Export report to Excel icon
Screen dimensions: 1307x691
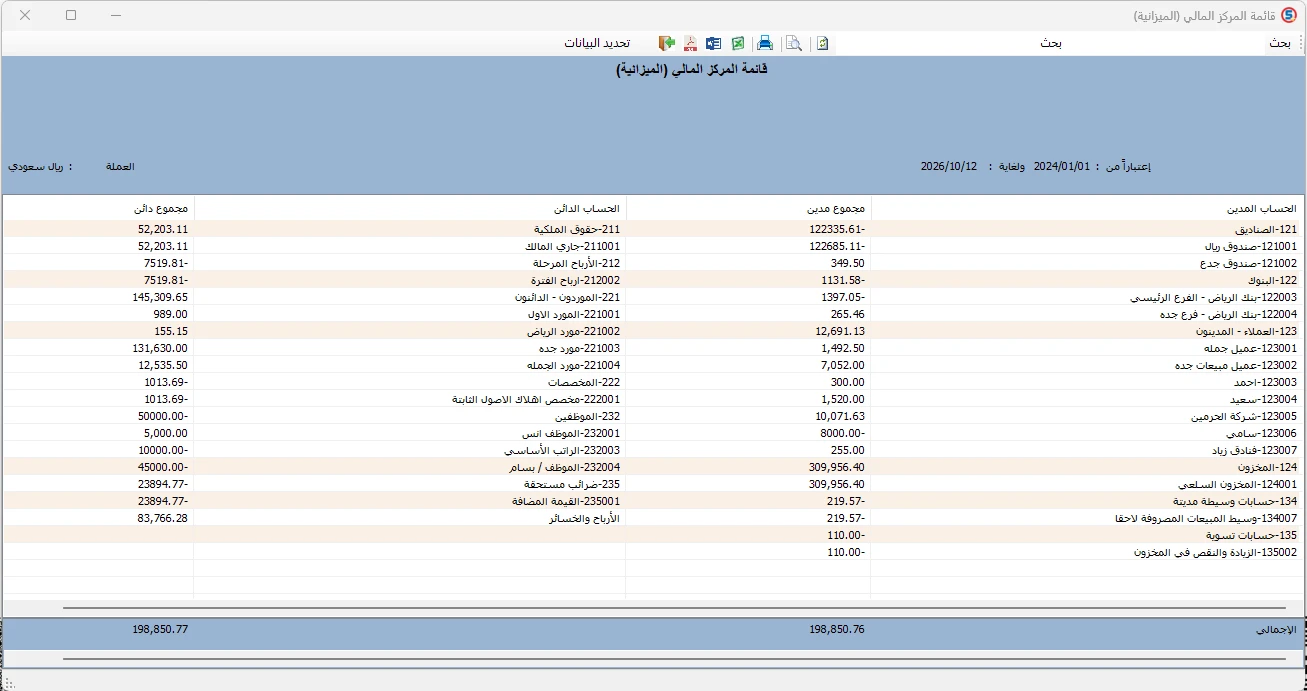[738, 43]
